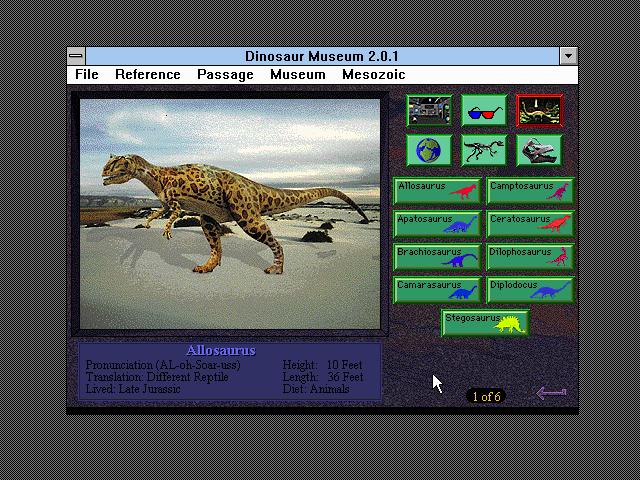Select the Allosaurus button
640x480 pixels.
(437, 191)
